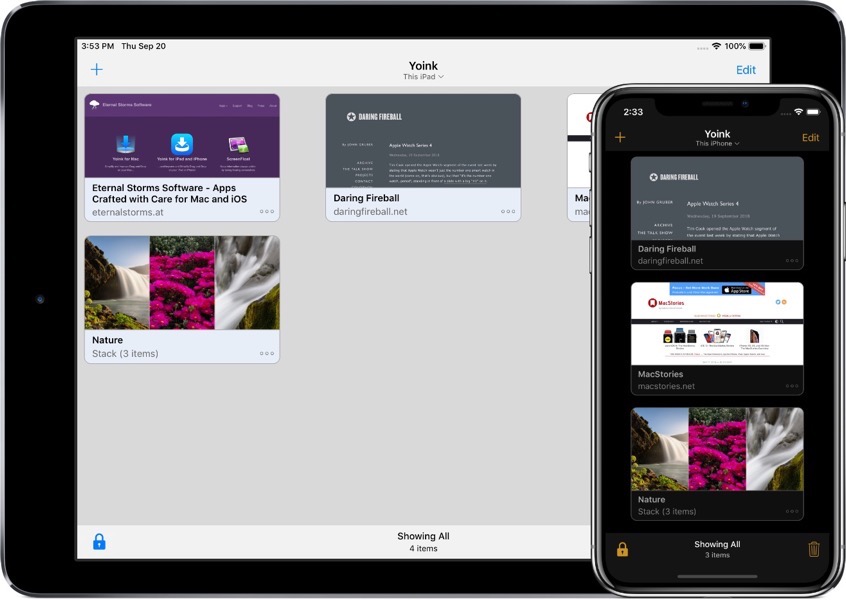Viewport: 846px width, 600px height.
Task: Open more options for iPad Nature stack
Action: 267,353
